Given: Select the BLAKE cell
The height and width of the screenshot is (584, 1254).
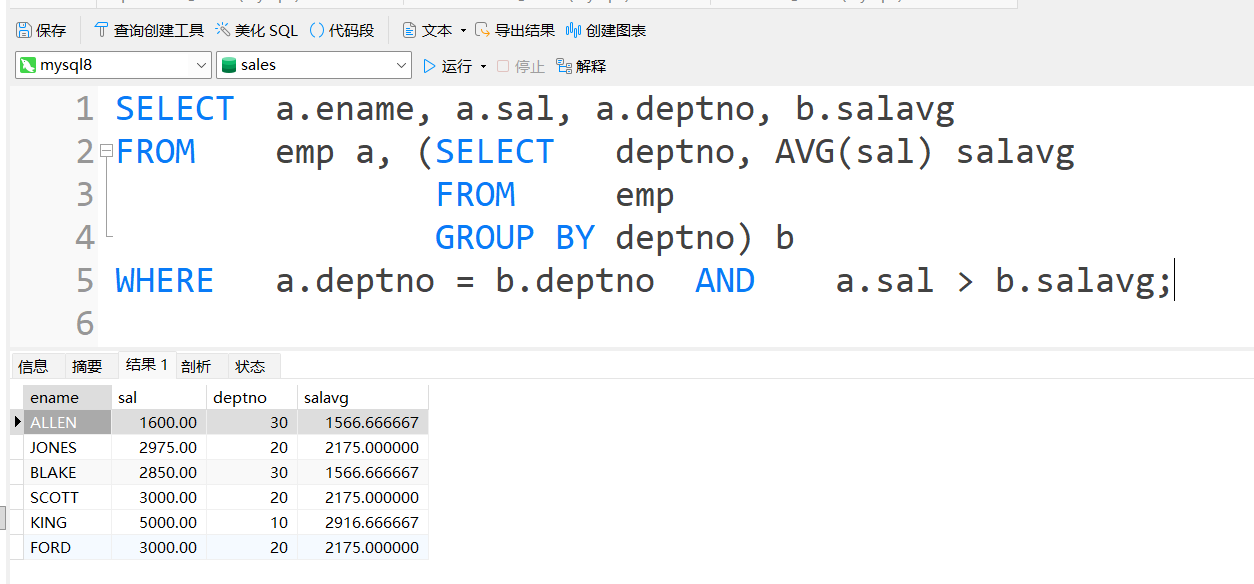Looking at the screenshot, I should (67, 472).
